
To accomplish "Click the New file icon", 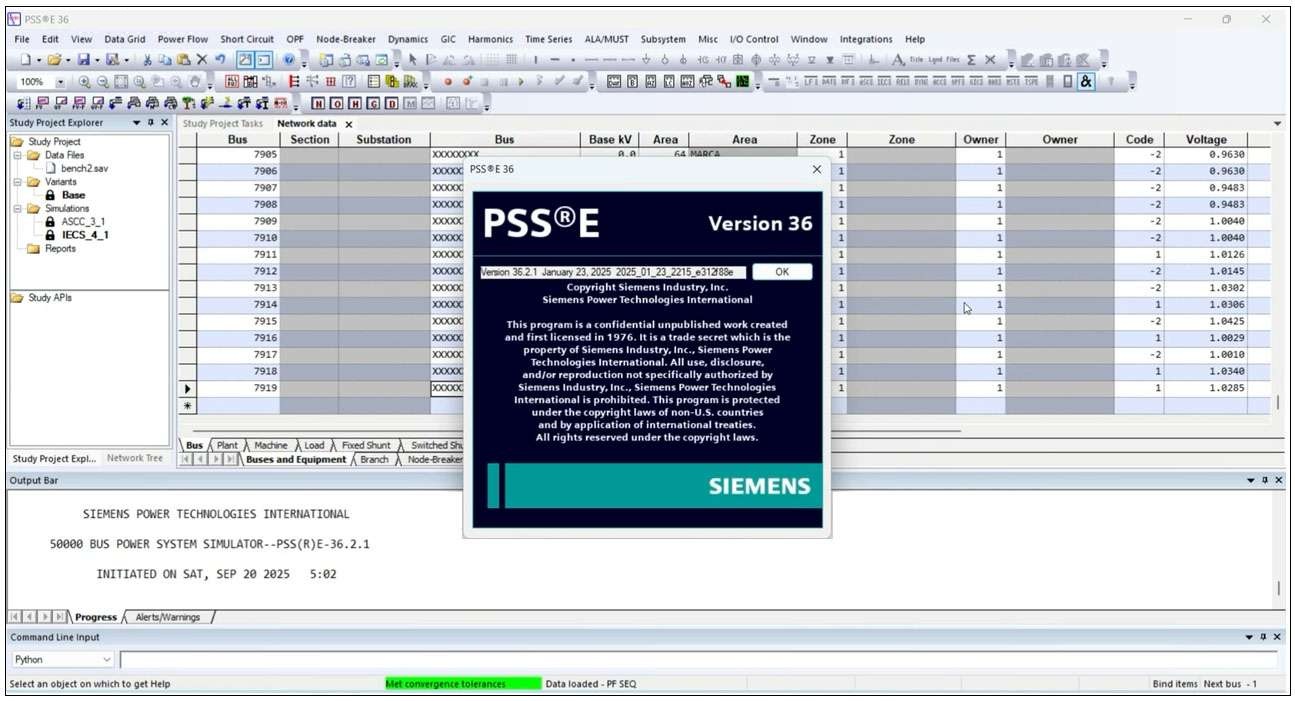I will 26,60.
